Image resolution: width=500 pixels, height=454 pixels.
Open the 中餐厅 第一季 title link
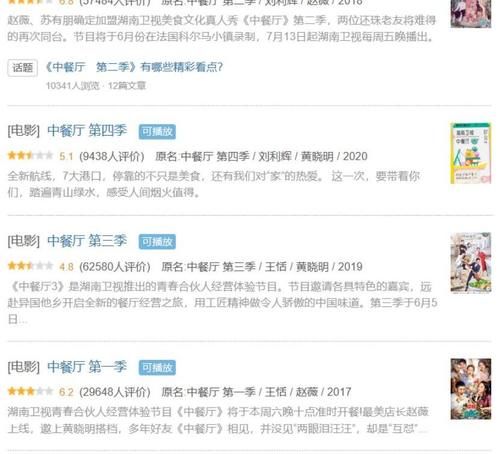tap(87, 367)
